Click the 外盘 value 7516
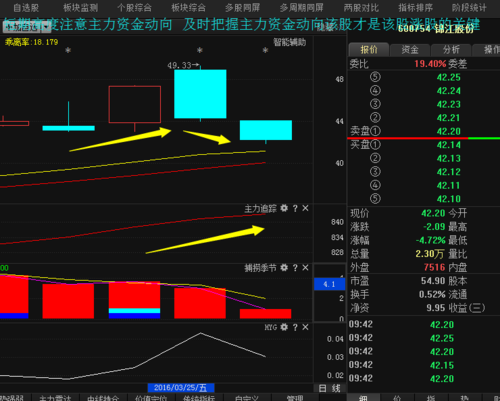Screen dimensions: 500x401 (x=434, y=267)
